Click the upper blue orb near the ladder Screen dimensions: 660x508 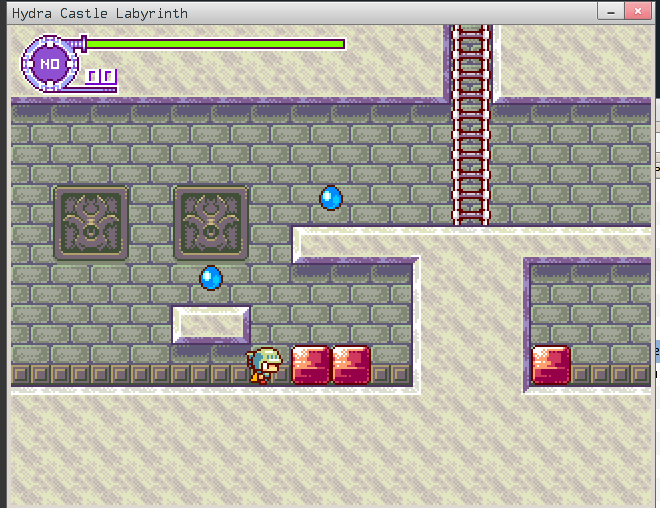tap(331, 198)
